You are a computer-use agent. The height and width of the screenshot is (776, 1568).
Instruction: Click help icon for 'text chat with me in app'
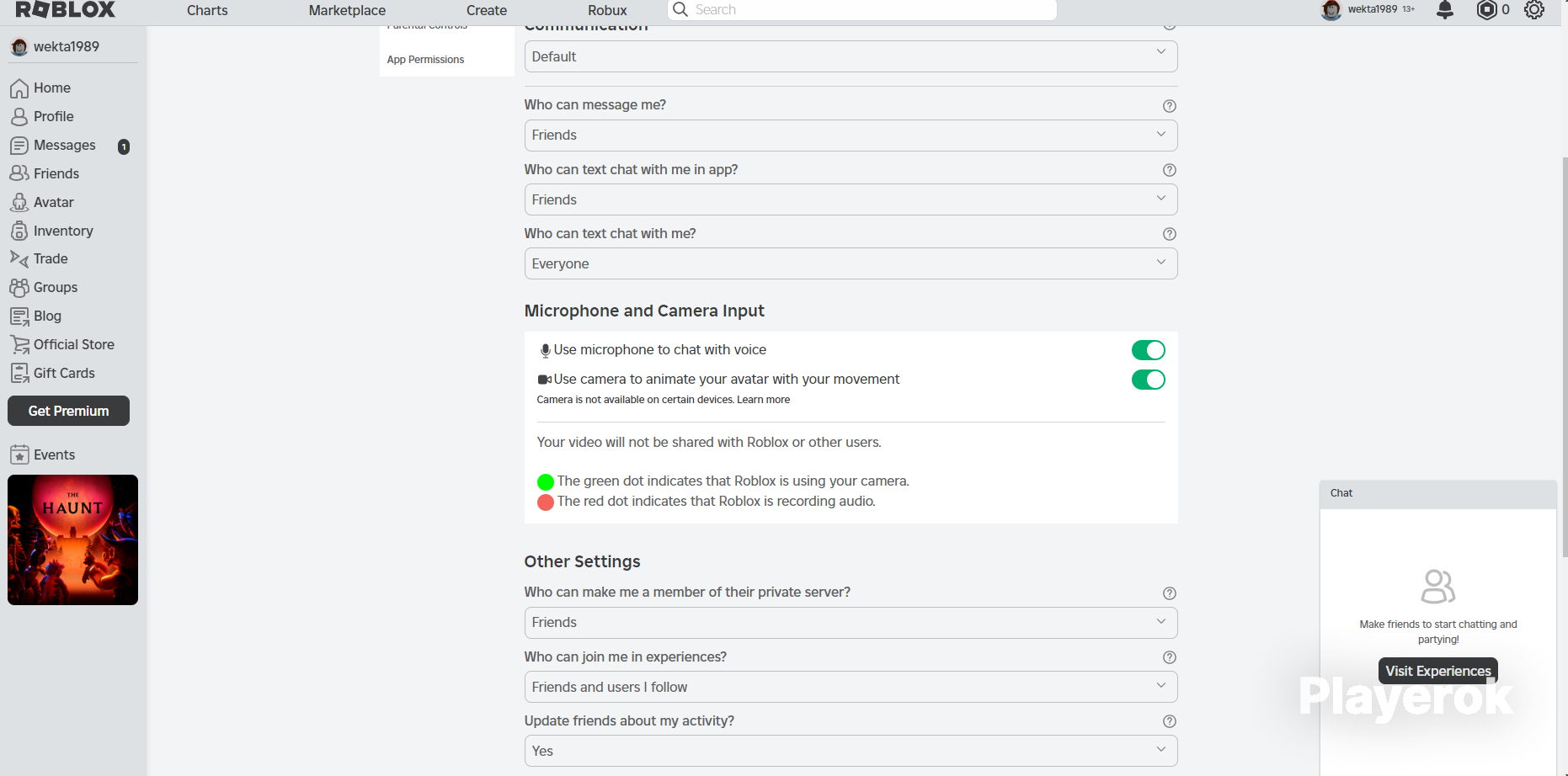tap(1169, 170)
